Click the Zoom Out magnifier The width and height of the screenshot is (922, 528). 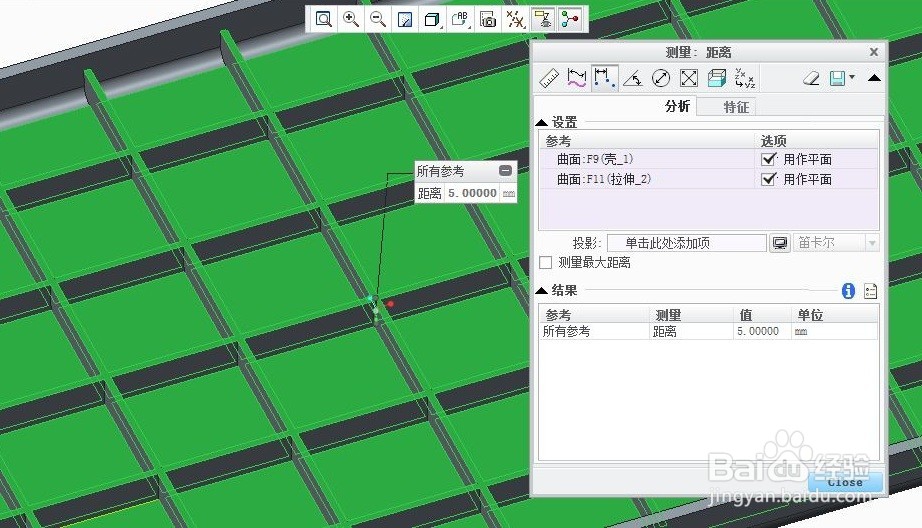click(x=378, y=19)
